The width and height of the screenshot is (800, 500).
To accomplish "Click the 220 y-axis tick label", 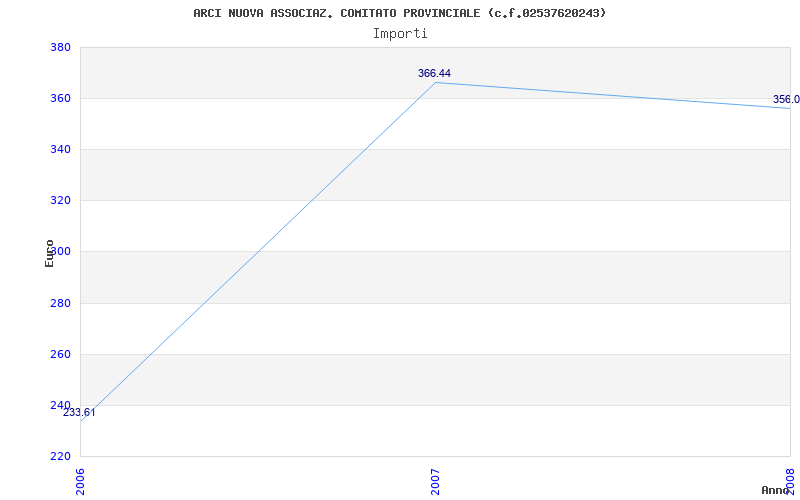I will pyautogui.click(x=60, y=456).
